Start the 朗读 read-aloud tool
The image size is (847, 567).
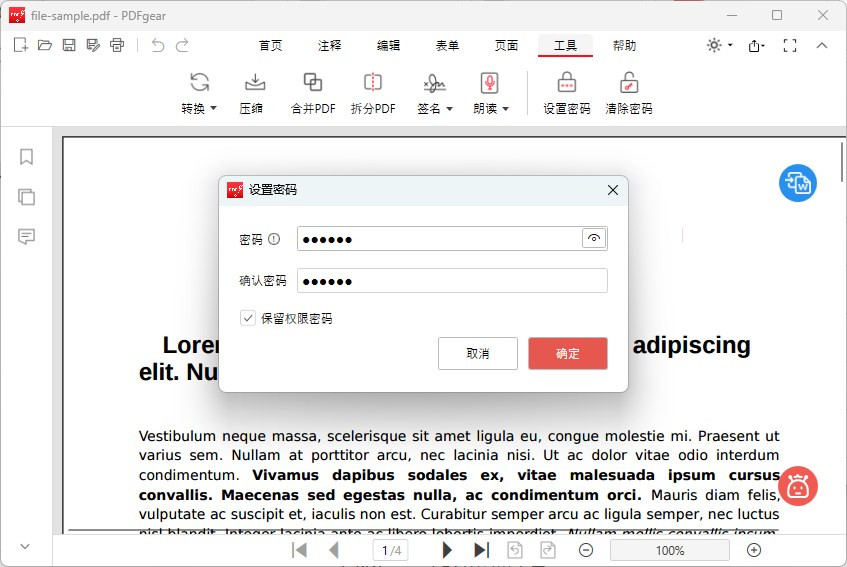point(490,93)
